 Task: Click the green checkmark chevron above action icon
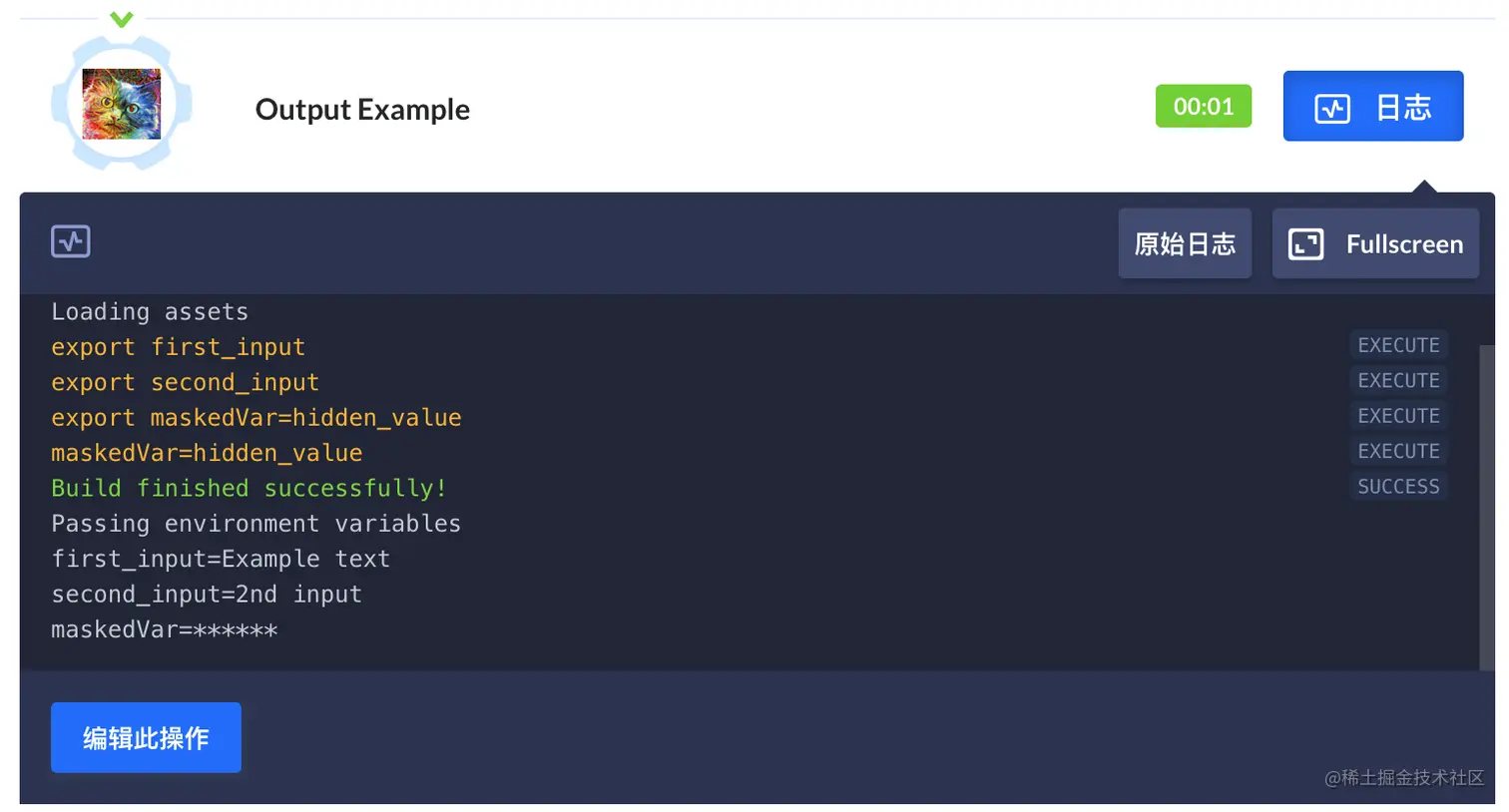(122, 19)
